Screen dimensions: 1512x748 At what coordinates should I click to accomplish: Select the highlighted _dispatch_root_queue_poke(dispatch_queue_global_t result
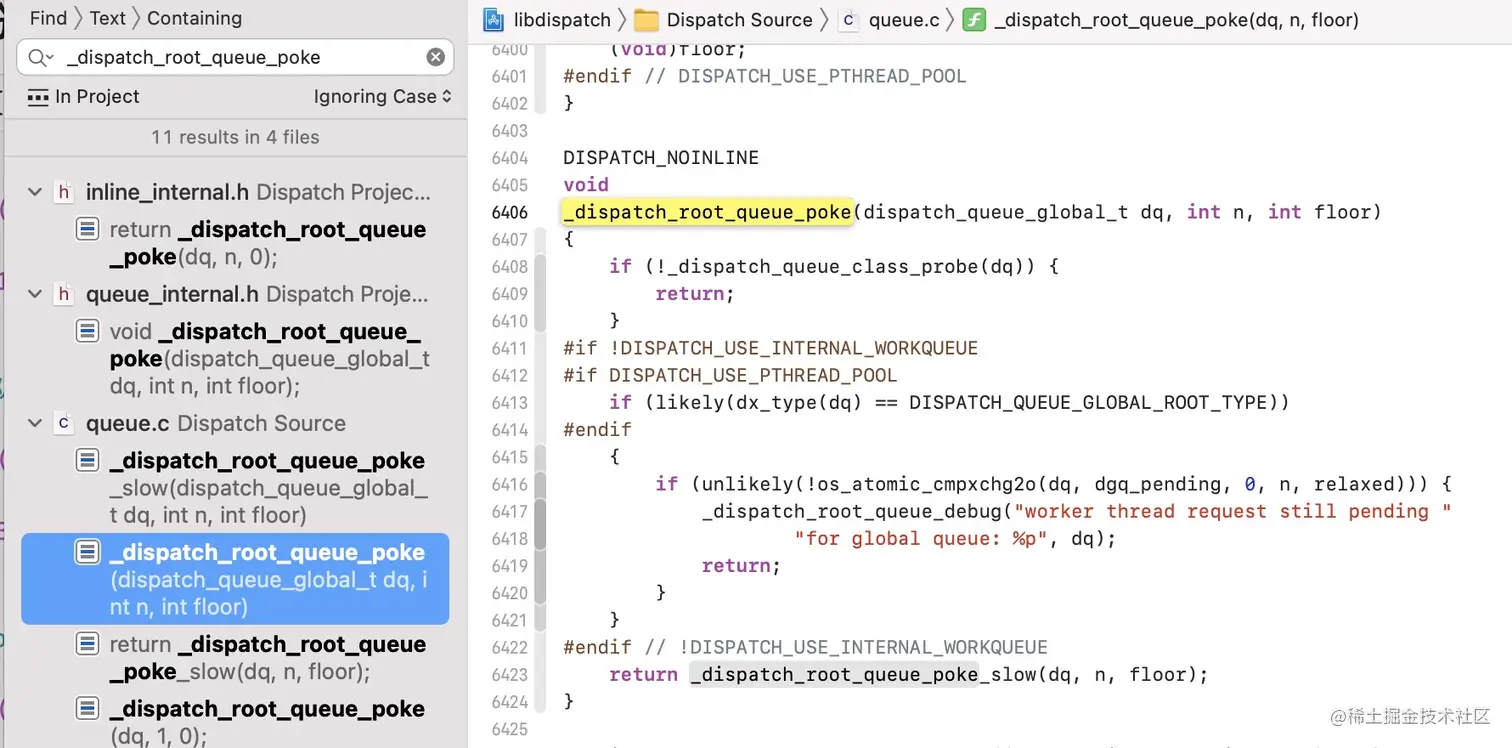pyautogui.click(x=235, y=579)
